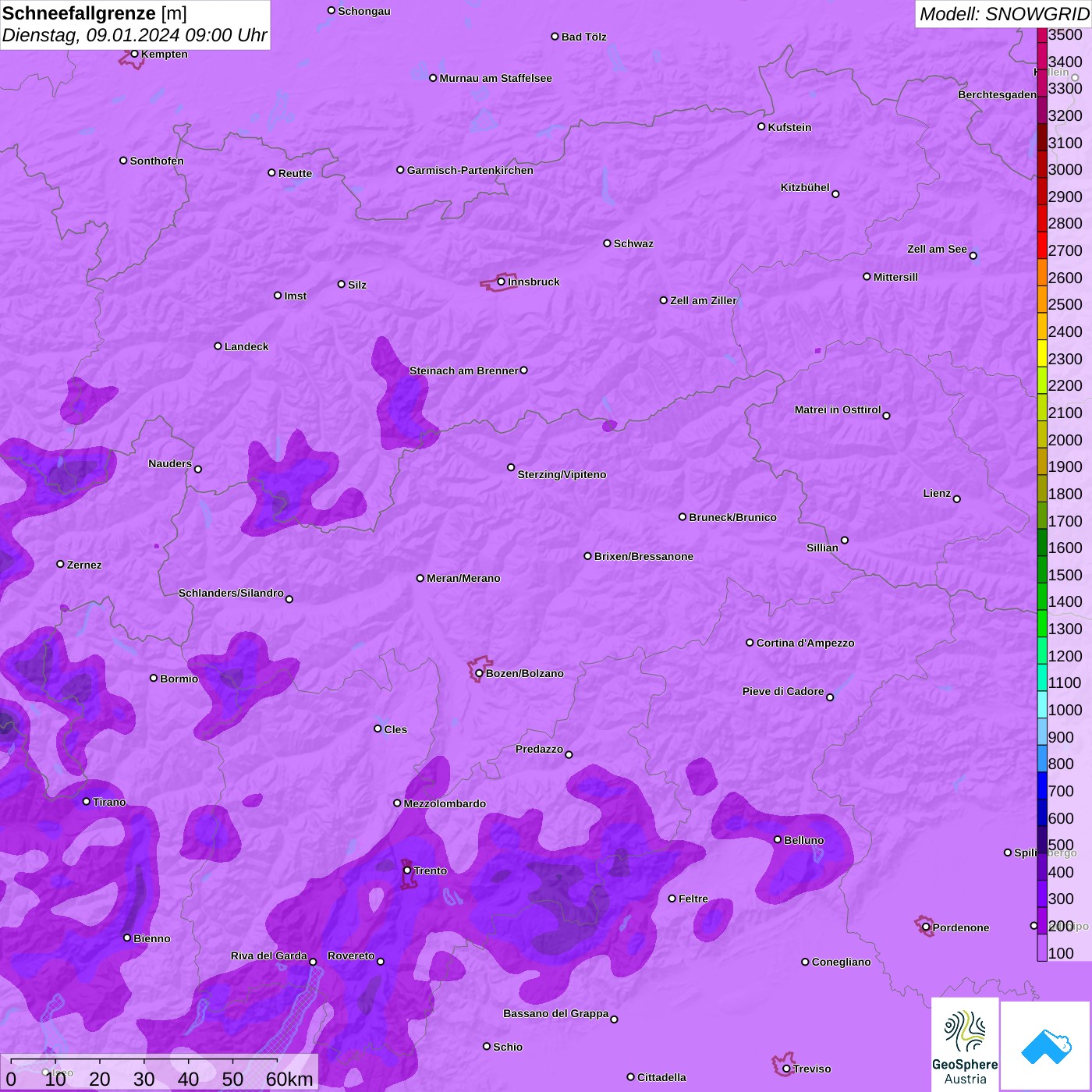Click the 100 m lilac legend color
This screenshot has height=1092, width=1092.
[x=1042, y=948]
